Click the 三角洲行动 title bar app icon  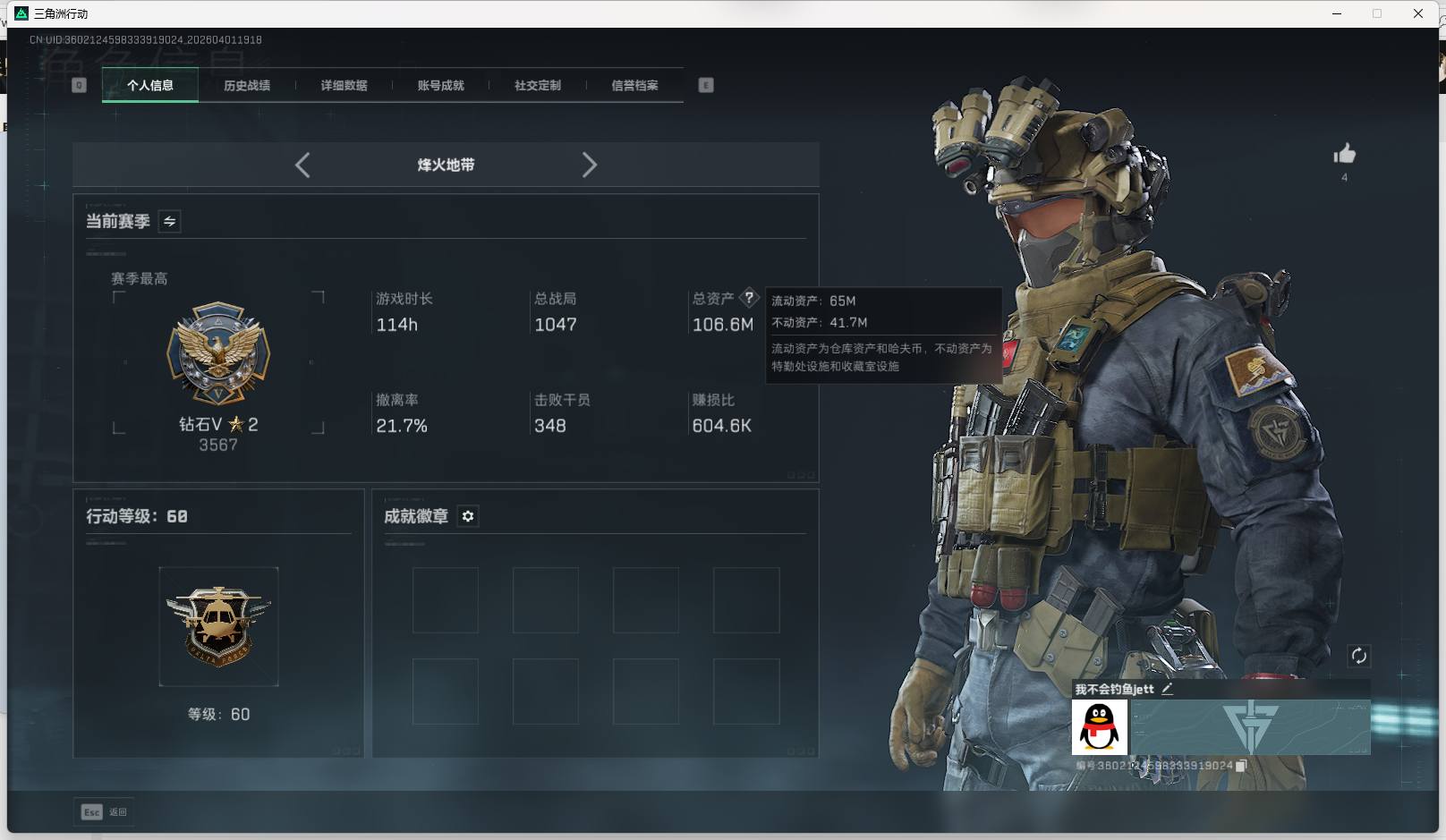(x=21, y=13)
